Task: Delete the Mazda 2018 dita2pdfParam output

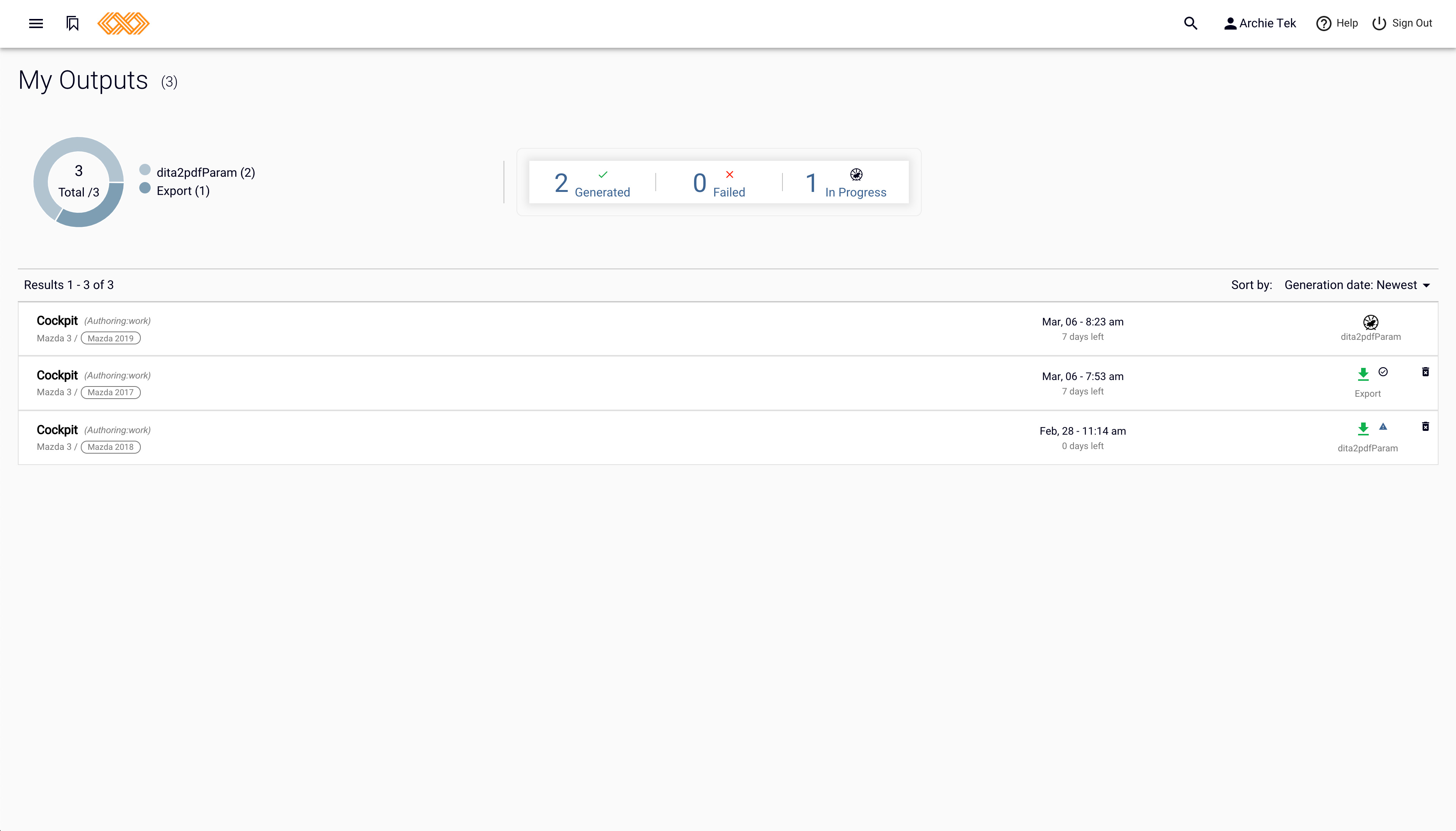Action: point(1425,426)
